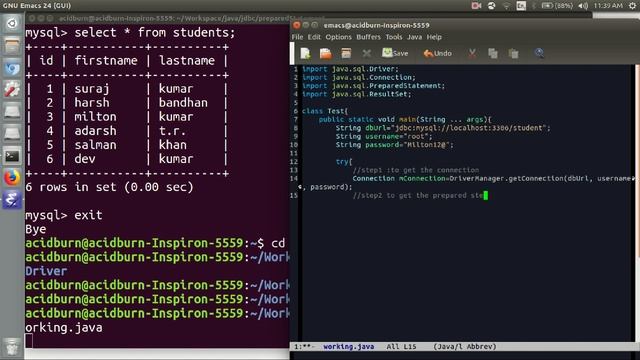640x360 pixels.
Task: Paste with the clipboard icon in Emacs
Action: click(x=513, y=53)
